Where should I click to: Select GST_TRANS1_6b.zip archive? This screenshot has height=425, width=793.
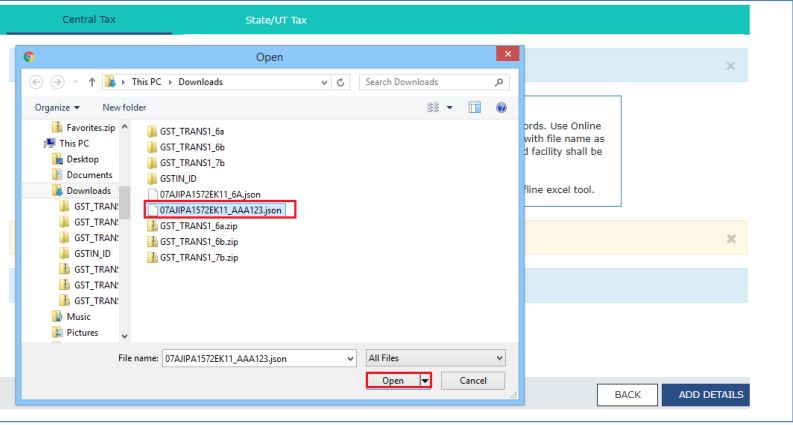(193, 241)
